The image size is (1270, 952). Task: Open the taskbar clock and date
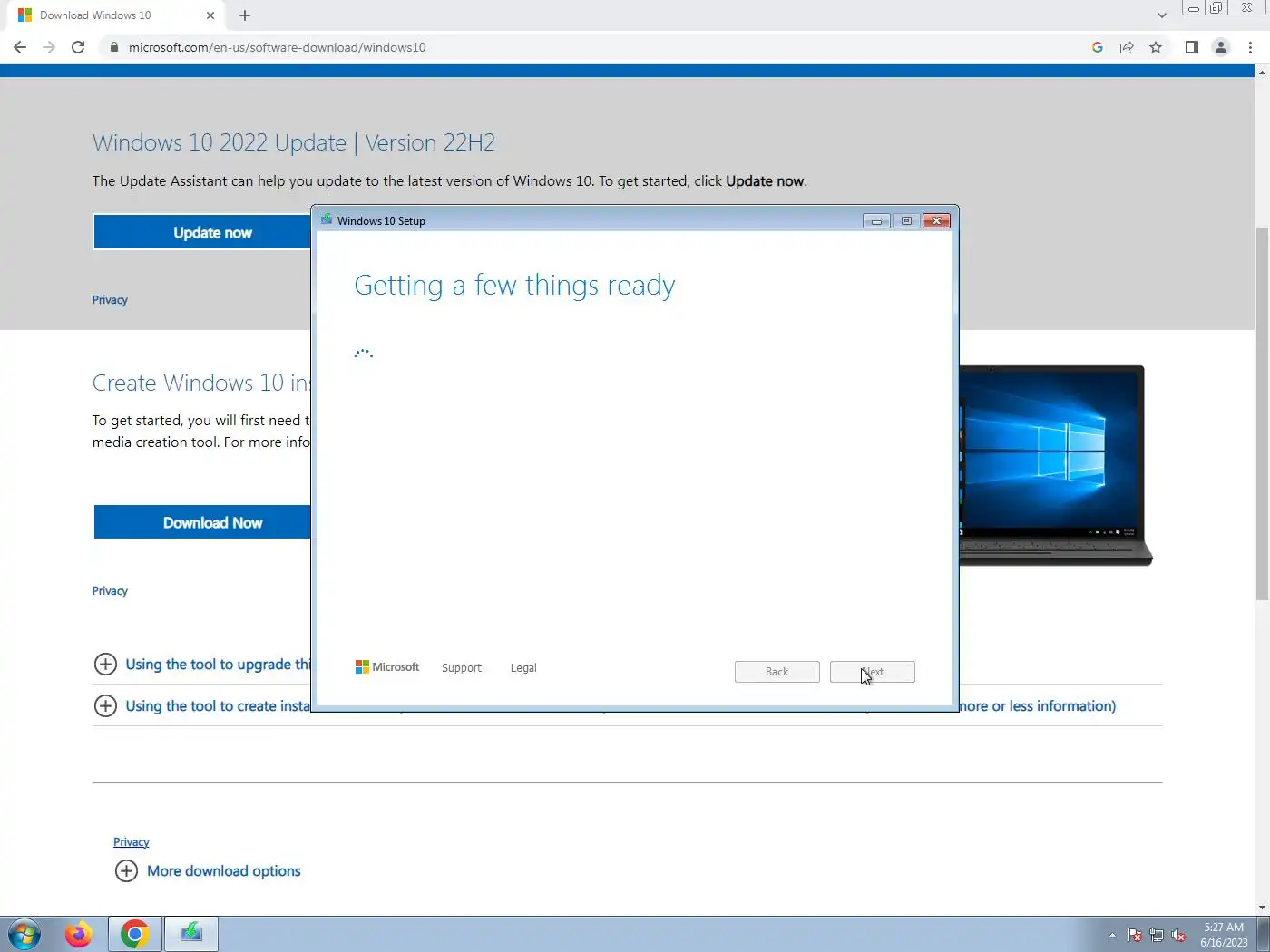[1224, 935]
